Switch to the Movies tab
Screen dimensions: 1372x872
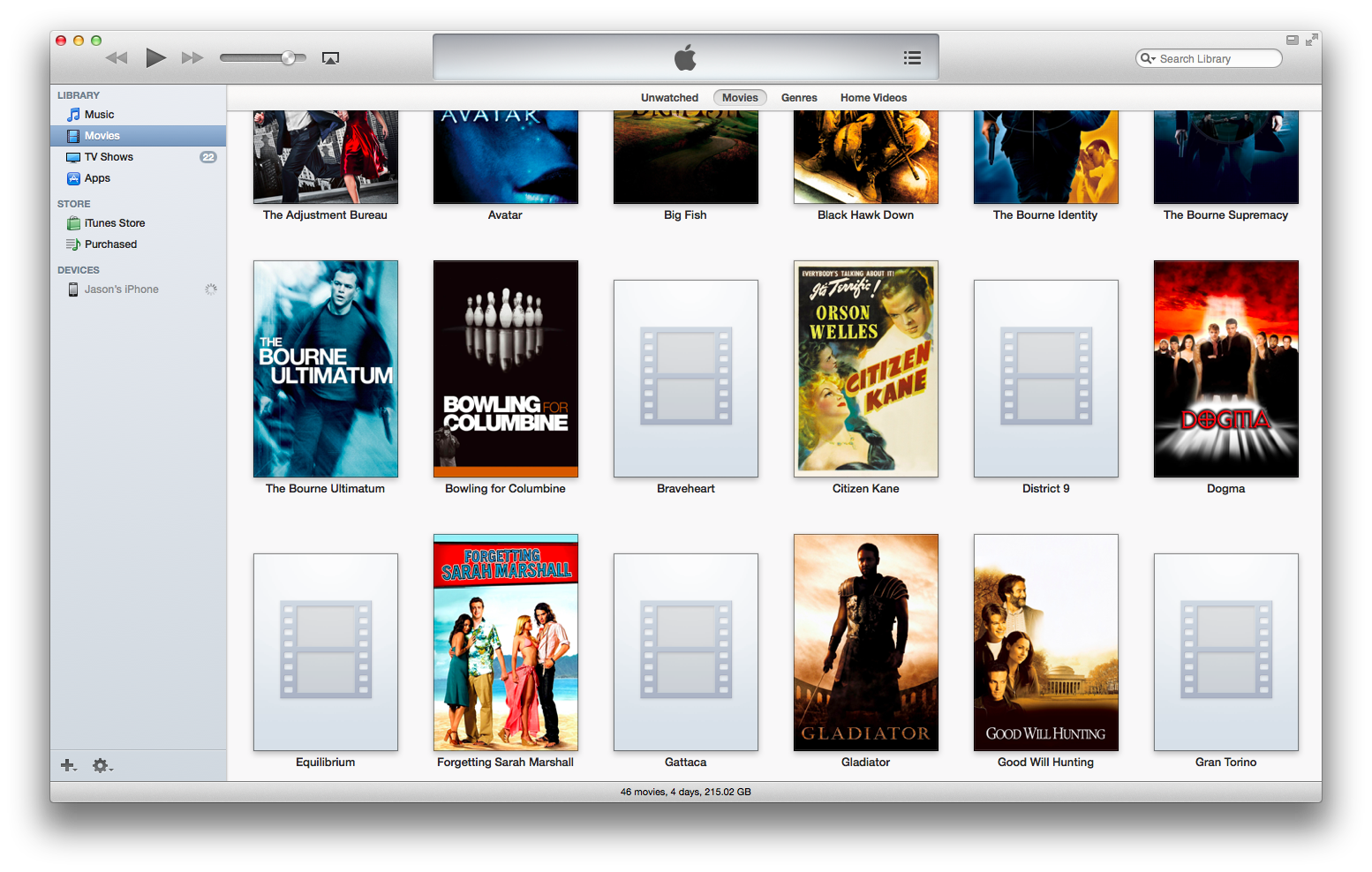point(740,98)
